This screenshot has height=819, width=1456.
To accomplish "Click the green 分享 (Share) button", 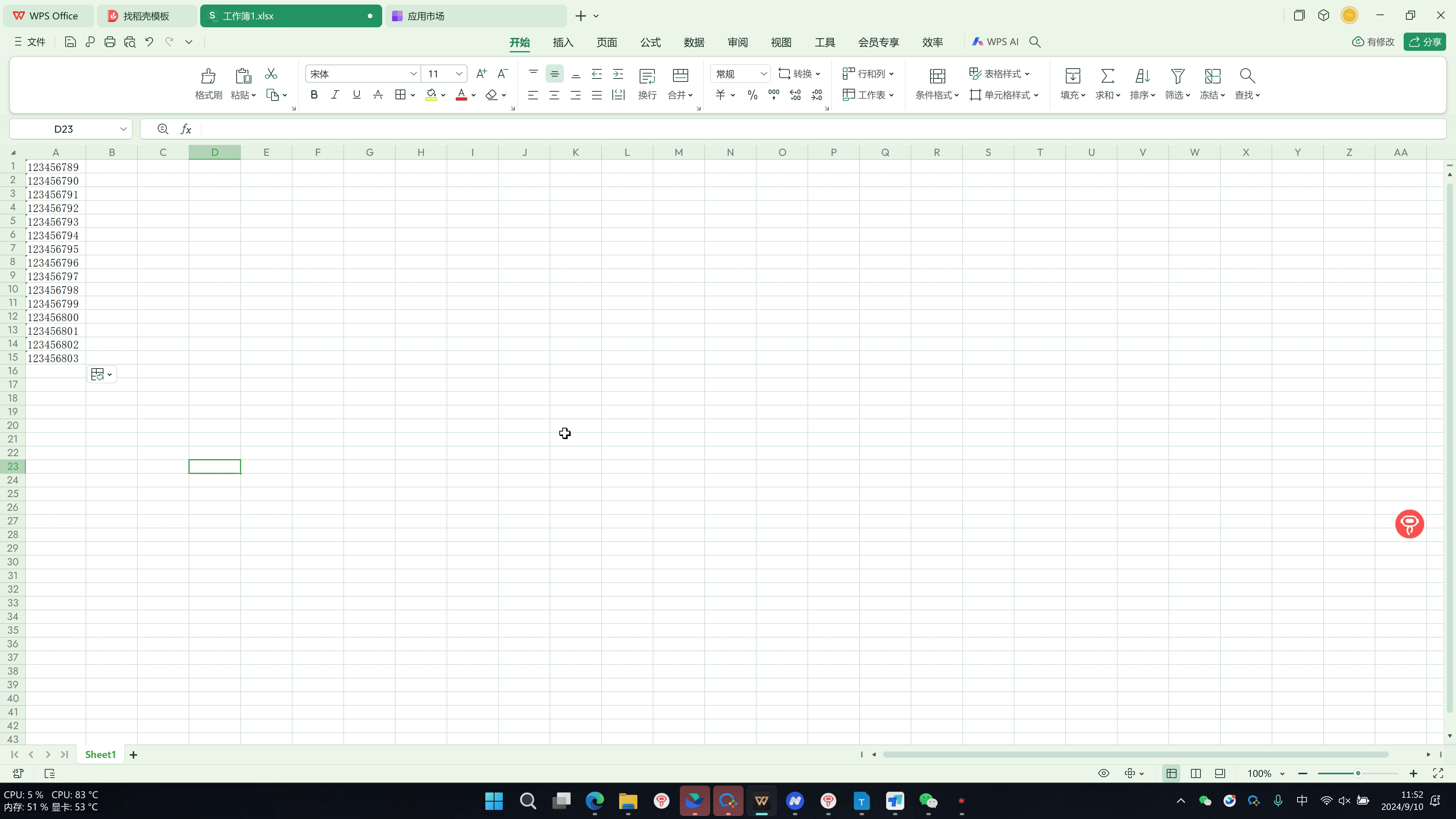I will click(x=1425, y=42).
